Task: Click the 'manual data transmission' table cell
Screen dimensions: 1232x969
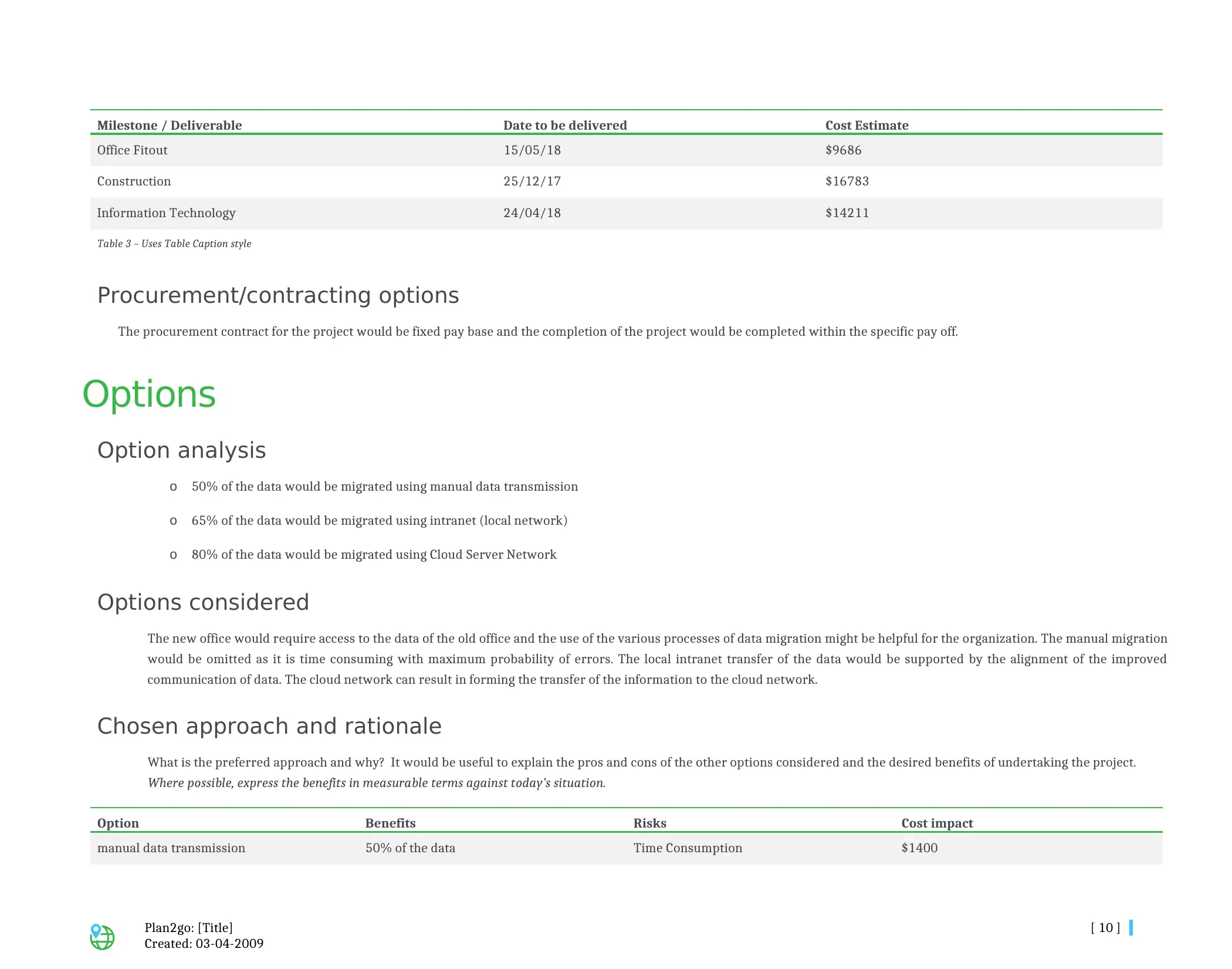Action: [171, 848]
